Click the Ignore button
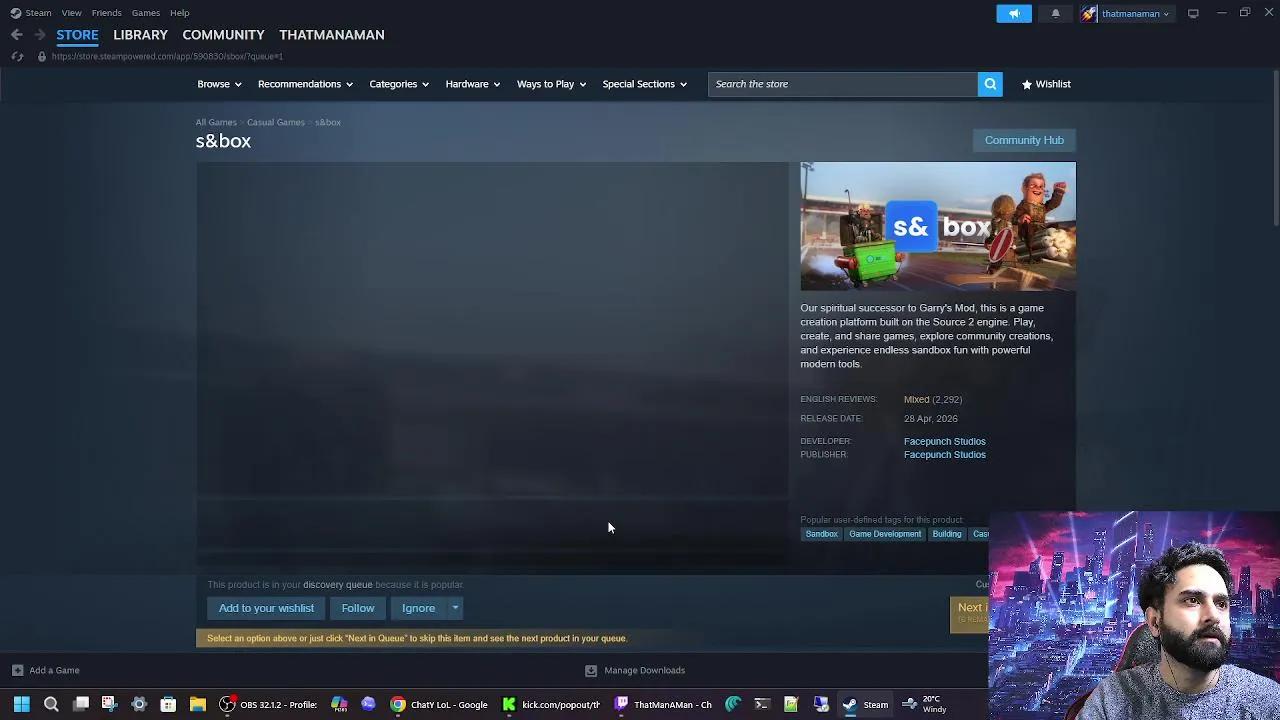1280x720 pixels. click(419, 608)
